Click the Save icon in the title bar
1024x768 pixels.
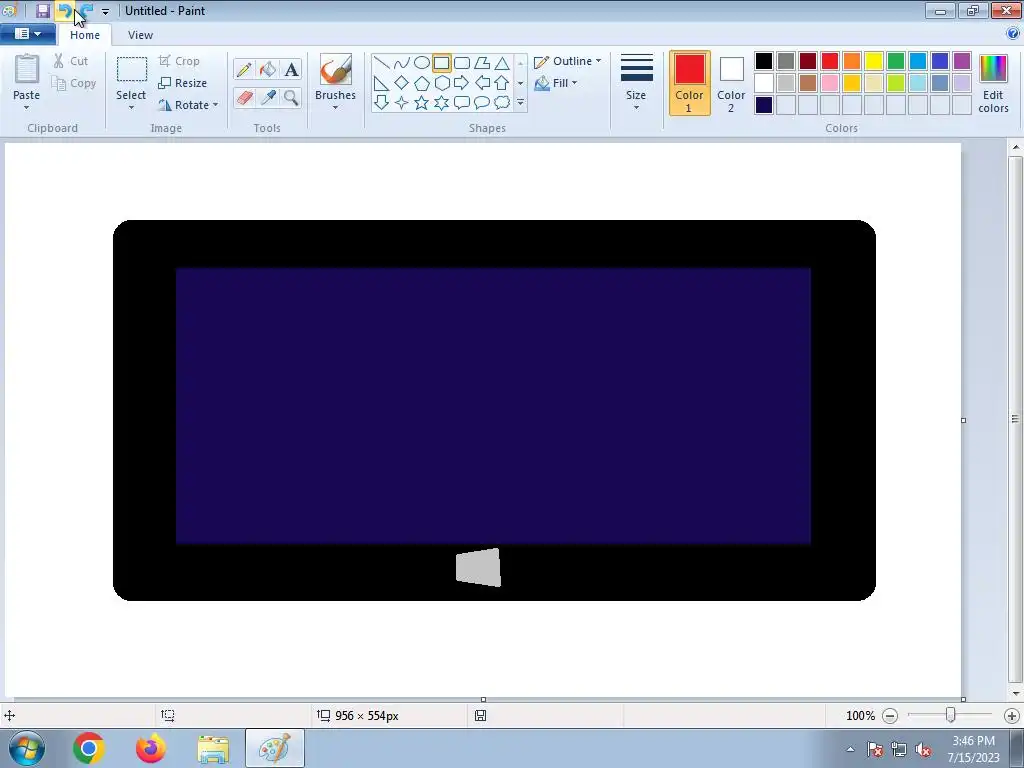[x=43, y=10]
